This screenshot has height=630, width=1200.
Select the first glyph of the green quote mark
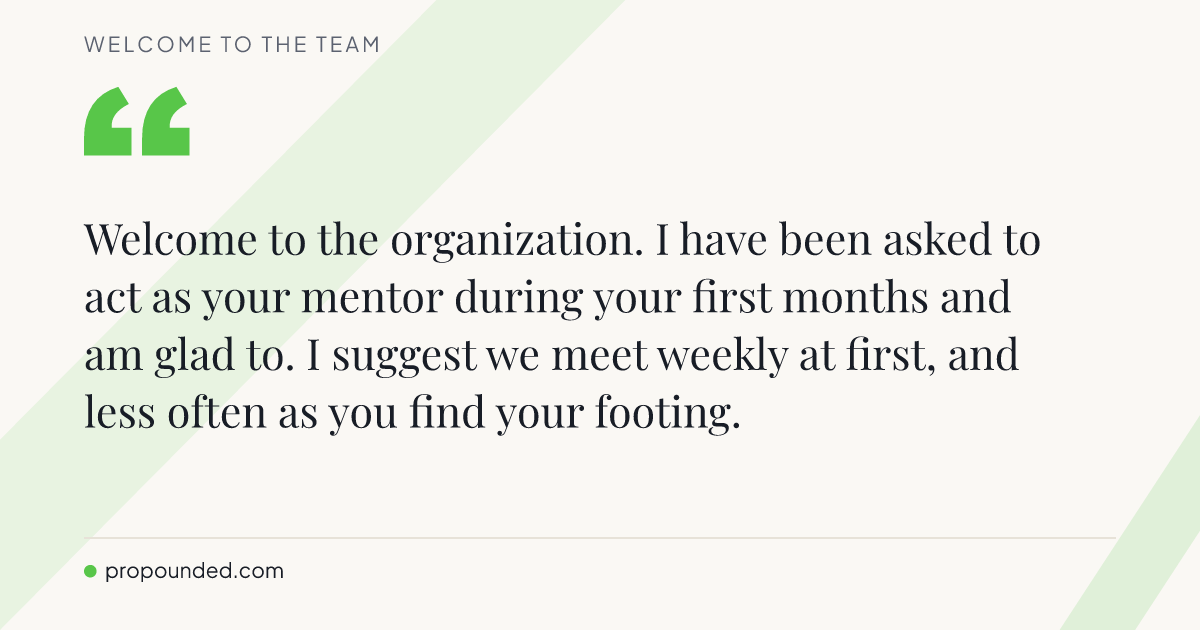point(108,122)
